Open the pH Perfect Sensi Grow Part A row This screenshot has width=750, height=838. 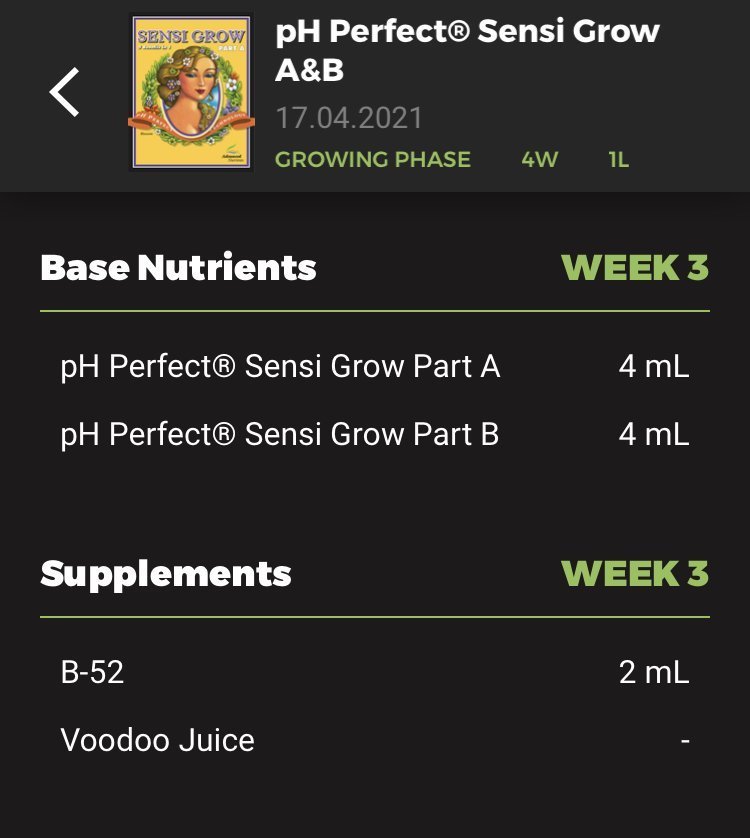click(x=375, y=367)
